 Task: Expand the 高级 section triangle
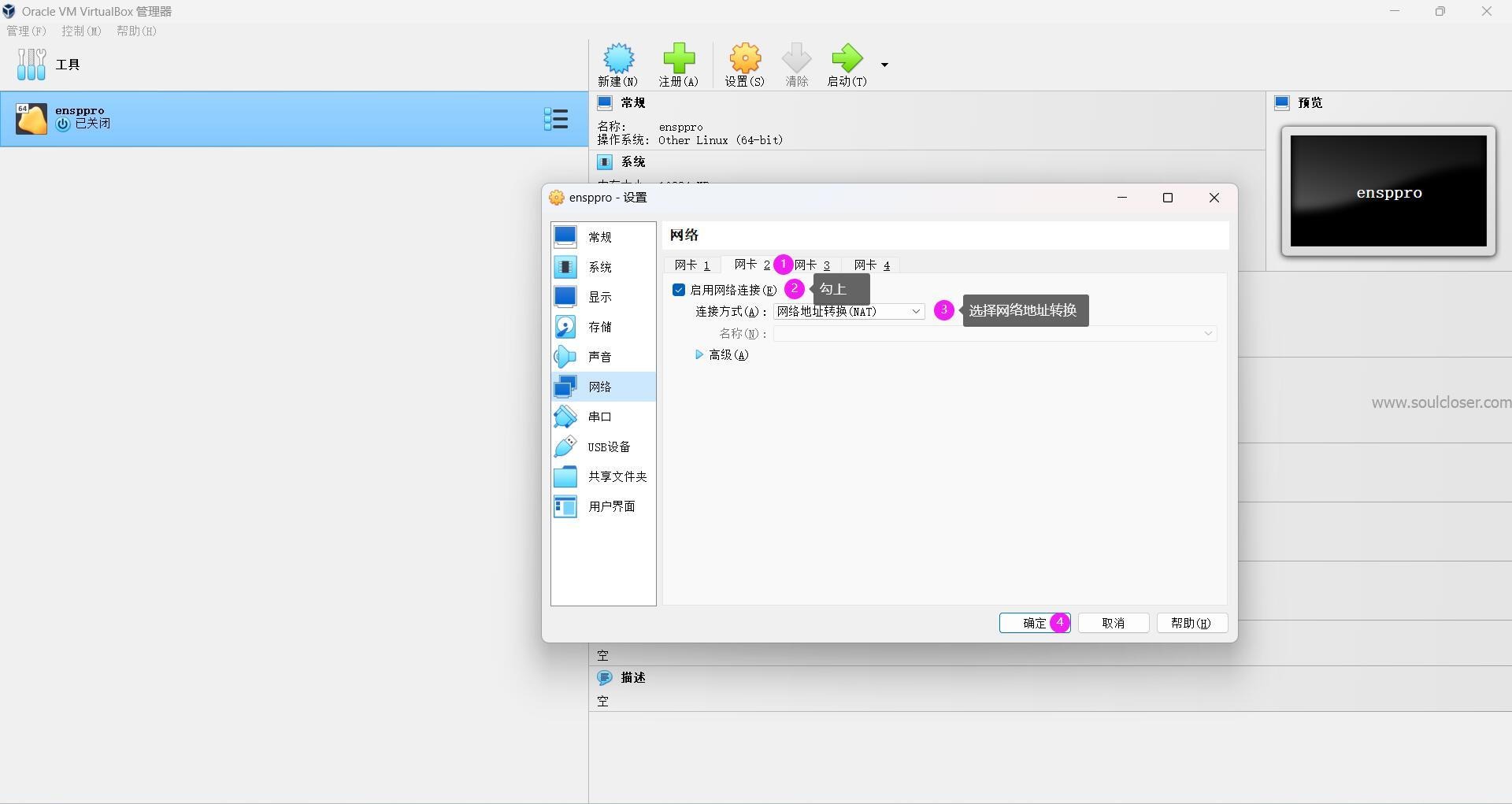point(699,355)
